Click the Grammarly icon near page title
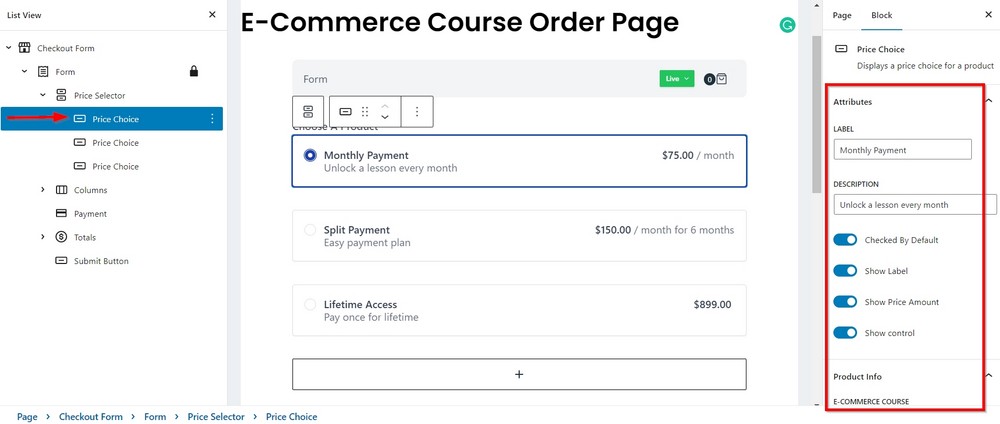Screen dimensions: 1000x424 (788, 26)
